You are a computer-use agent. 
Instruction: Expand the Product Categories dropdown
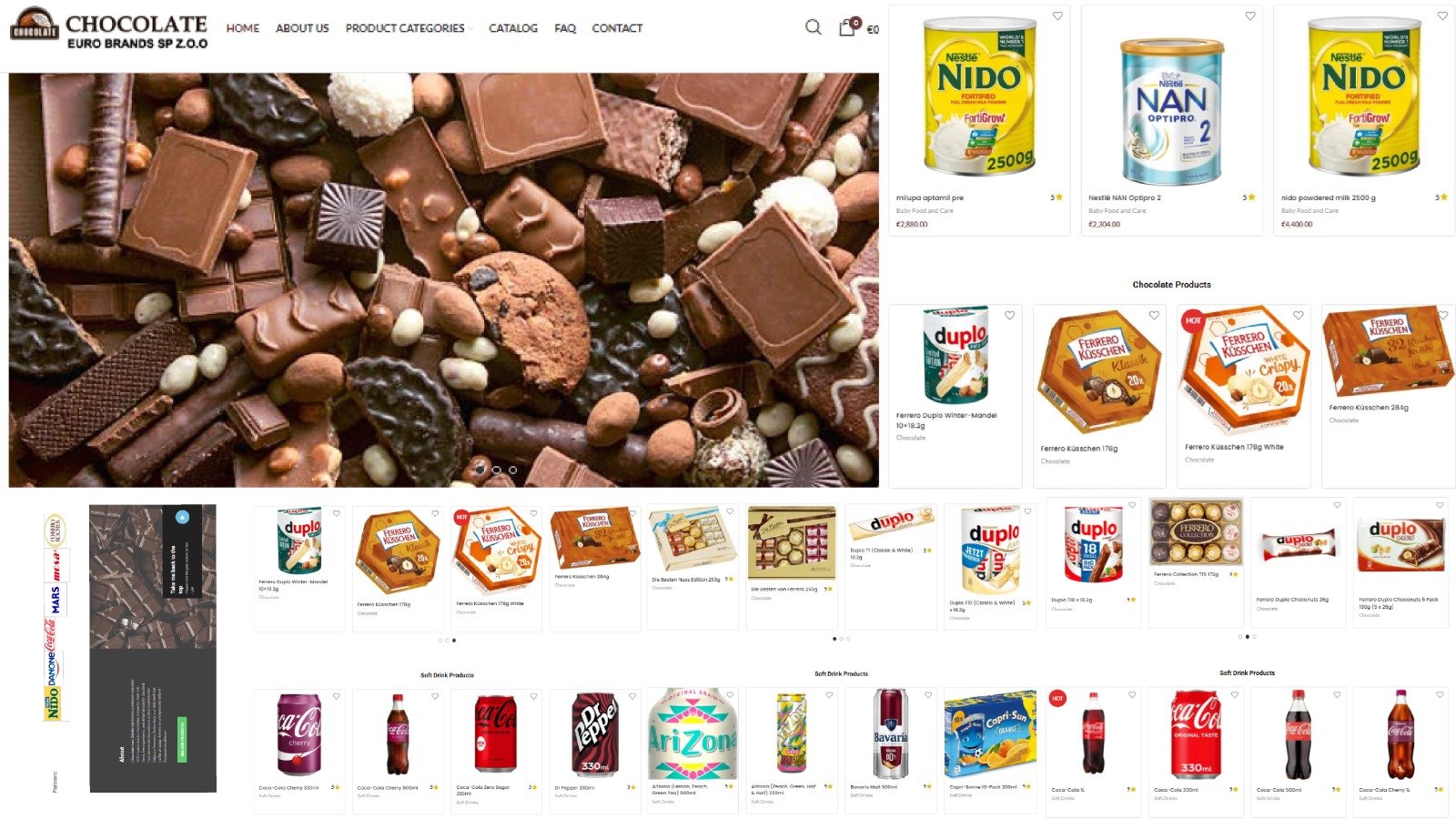coord(409,28)
